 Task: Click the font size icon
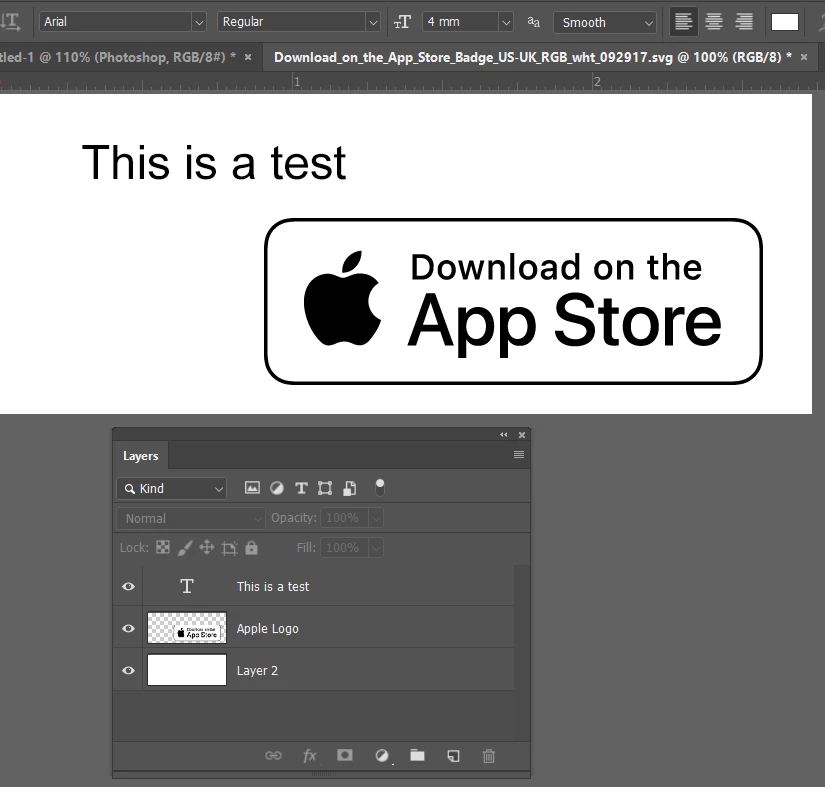[x=403, y=22]
